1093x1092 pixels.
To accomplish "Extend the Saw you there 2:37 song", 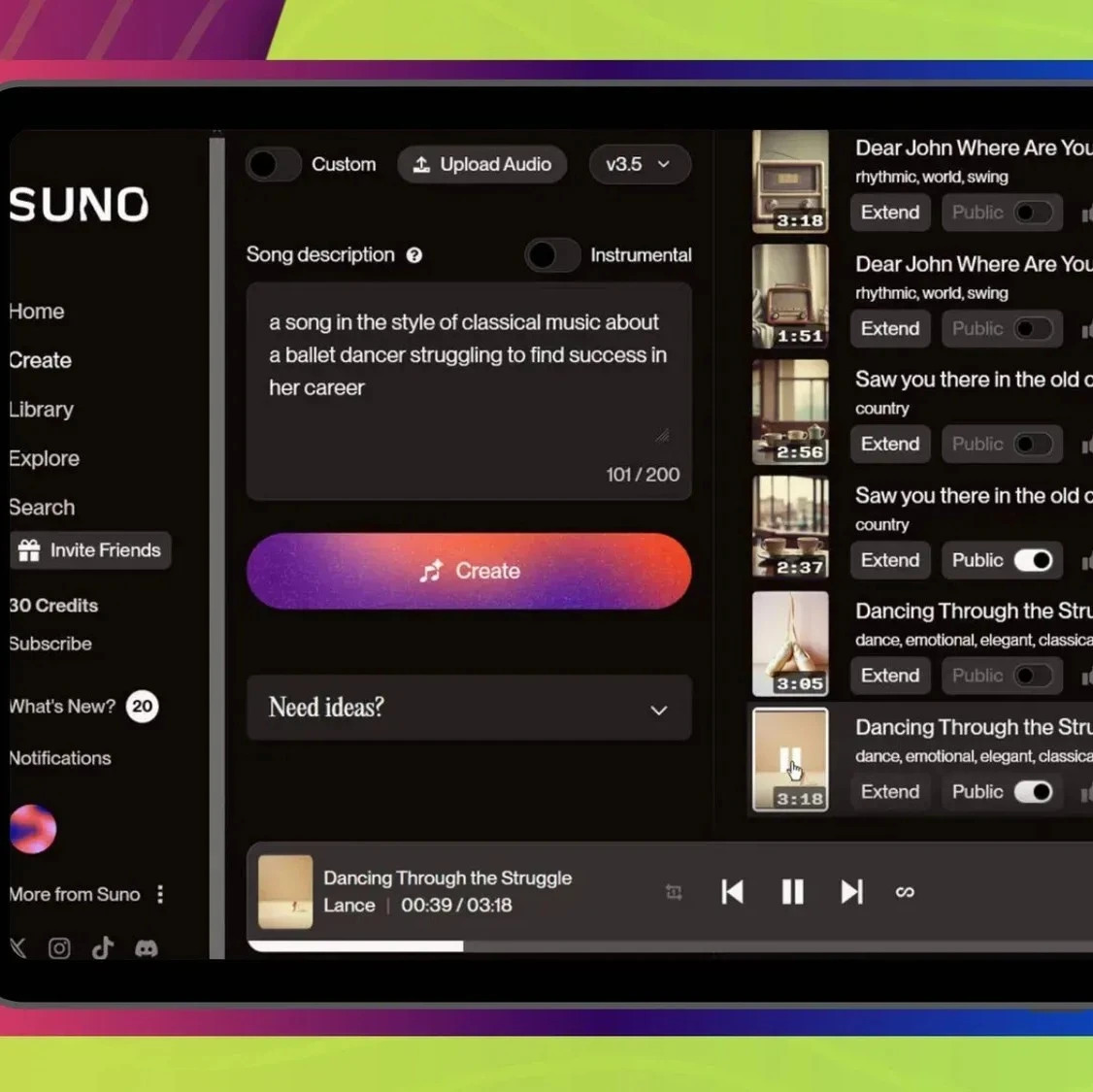I will point(890,560).
